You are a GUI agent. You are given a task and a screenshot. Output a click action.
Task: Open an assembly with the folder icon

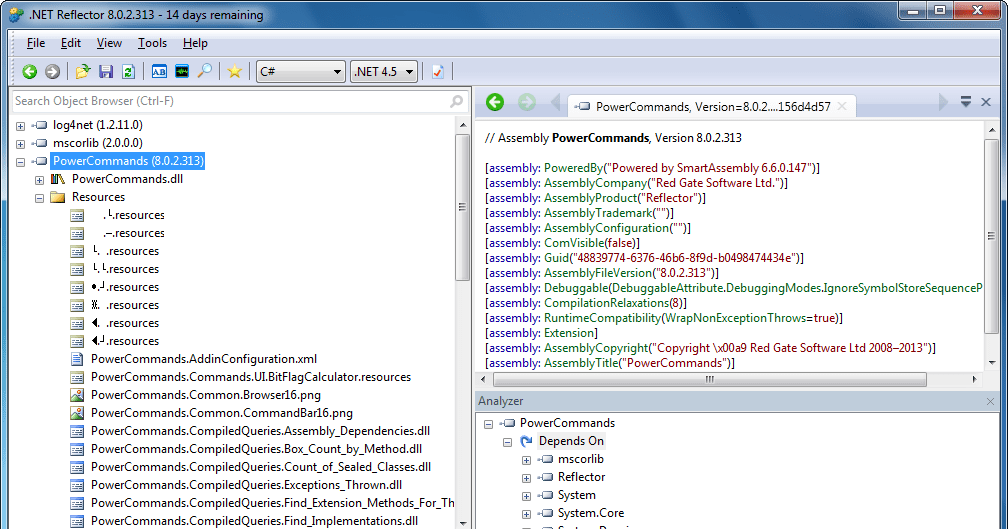tap(82, 71)
